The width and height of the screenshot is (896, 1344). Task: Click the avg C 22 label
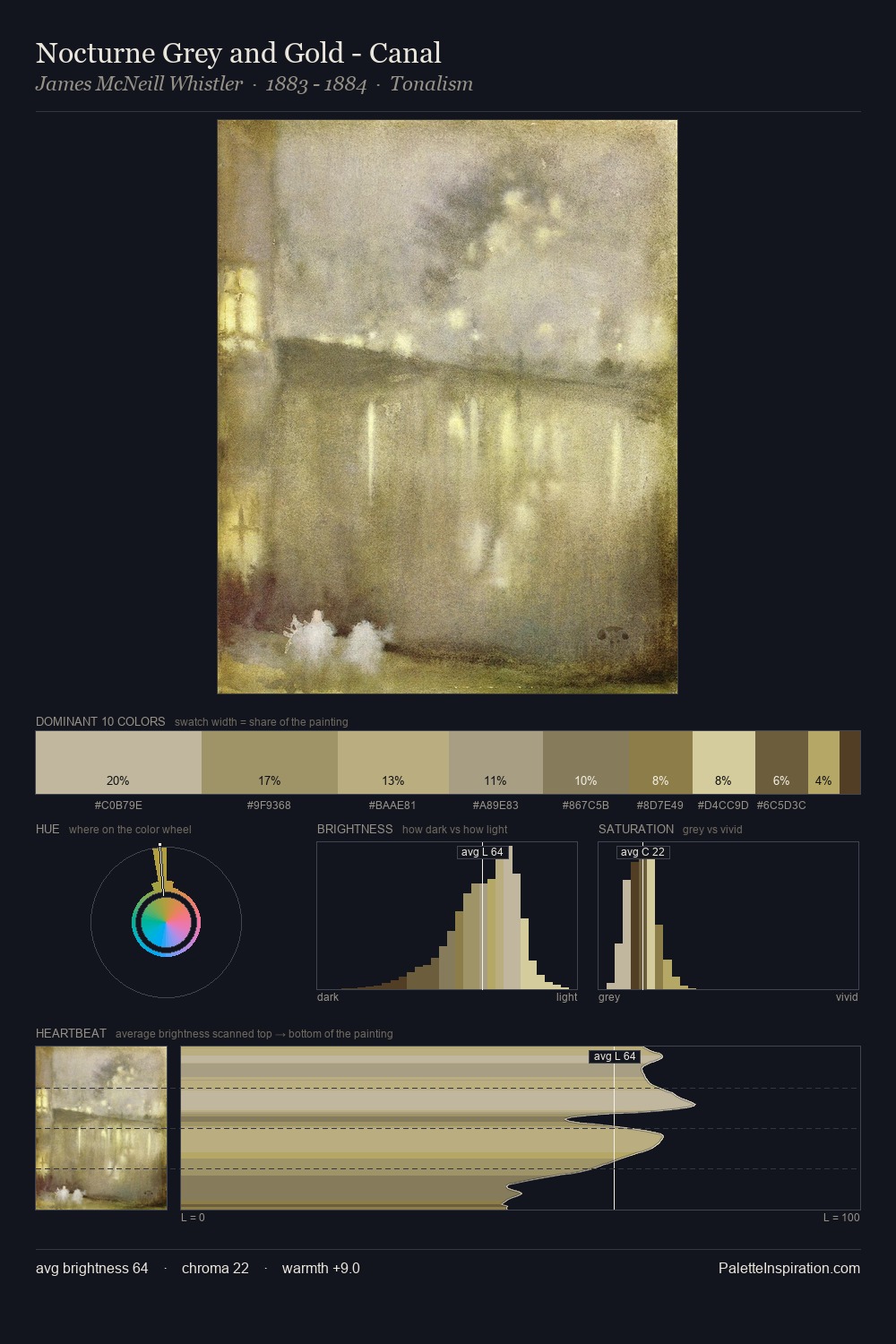[x=643, y=851]
